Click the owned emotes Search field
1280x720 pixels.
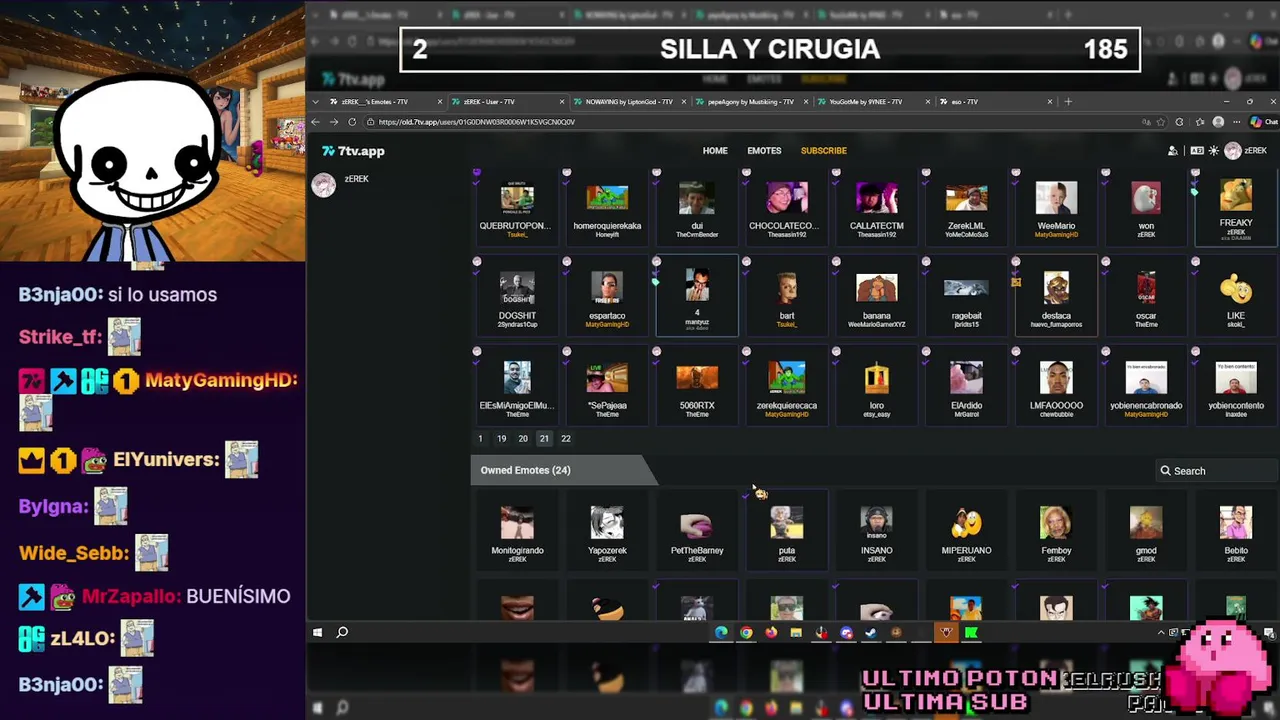pos(1215,471)
